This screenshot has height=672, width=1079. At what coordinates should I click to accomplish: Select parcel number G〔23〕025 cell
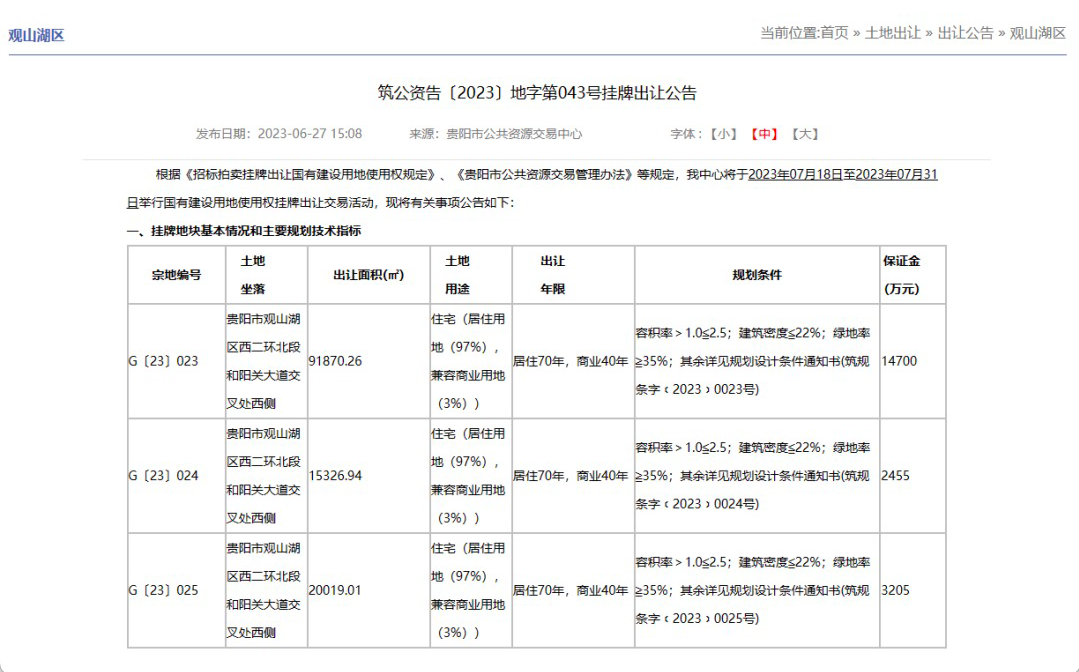click(164, 590)
